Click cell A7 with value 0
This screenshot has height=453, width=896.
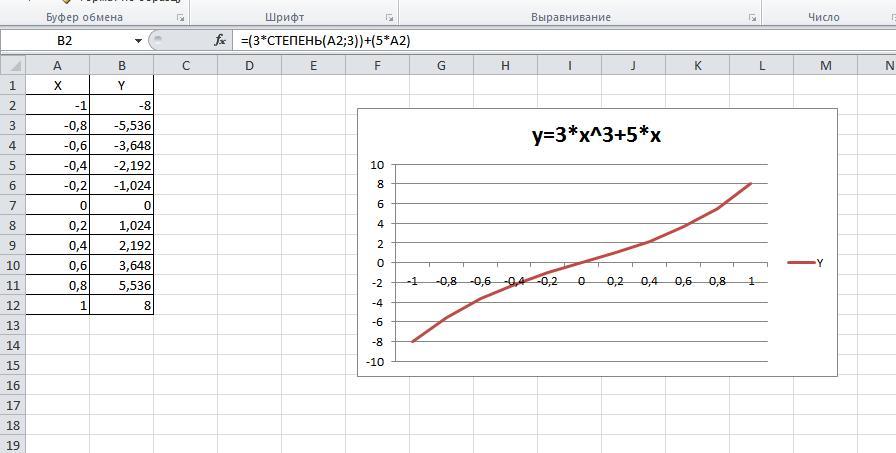click(x=57, y=205)
